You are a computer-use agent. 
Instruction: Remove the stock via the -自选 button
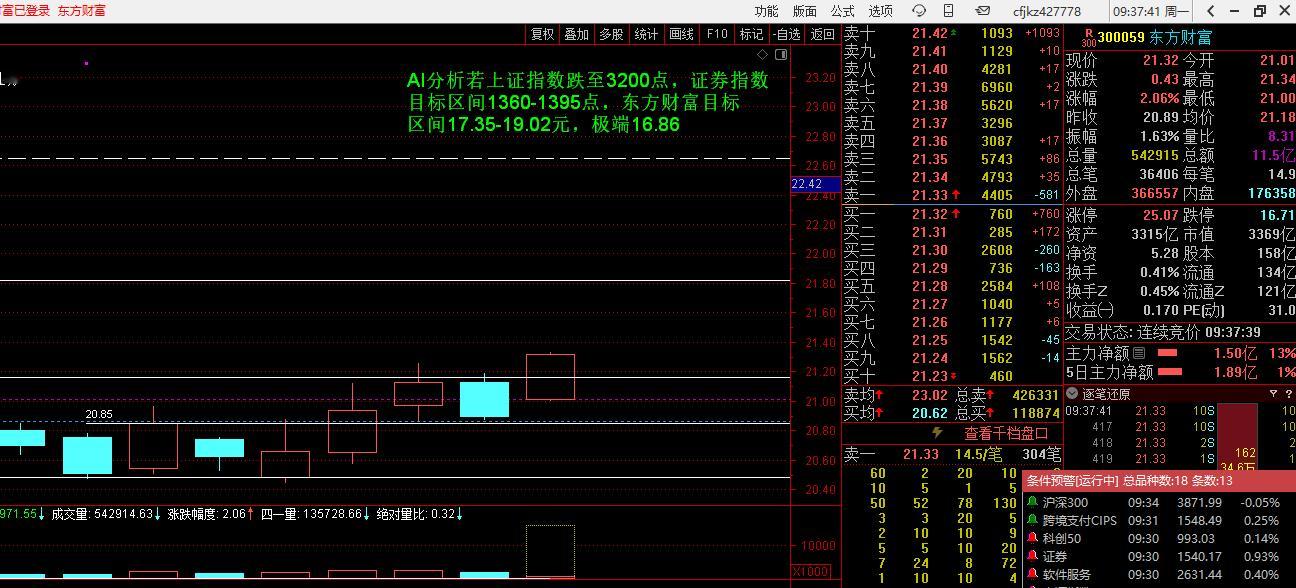coord(786,34)
